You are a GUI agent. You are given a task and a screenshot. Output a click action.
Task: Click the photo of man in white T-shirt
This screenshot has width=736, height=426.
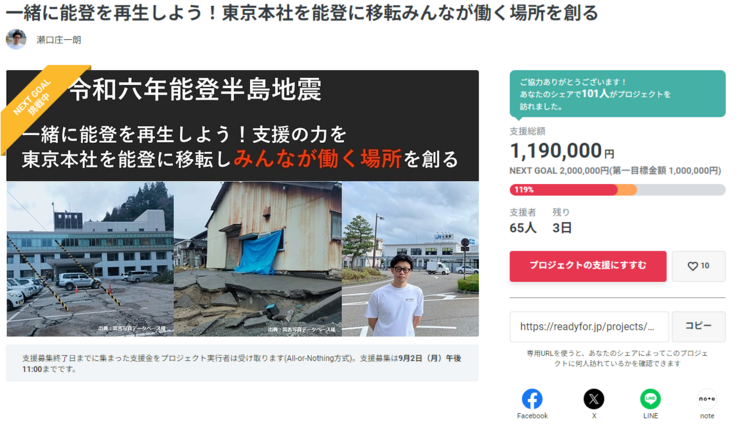coord(410,259)
